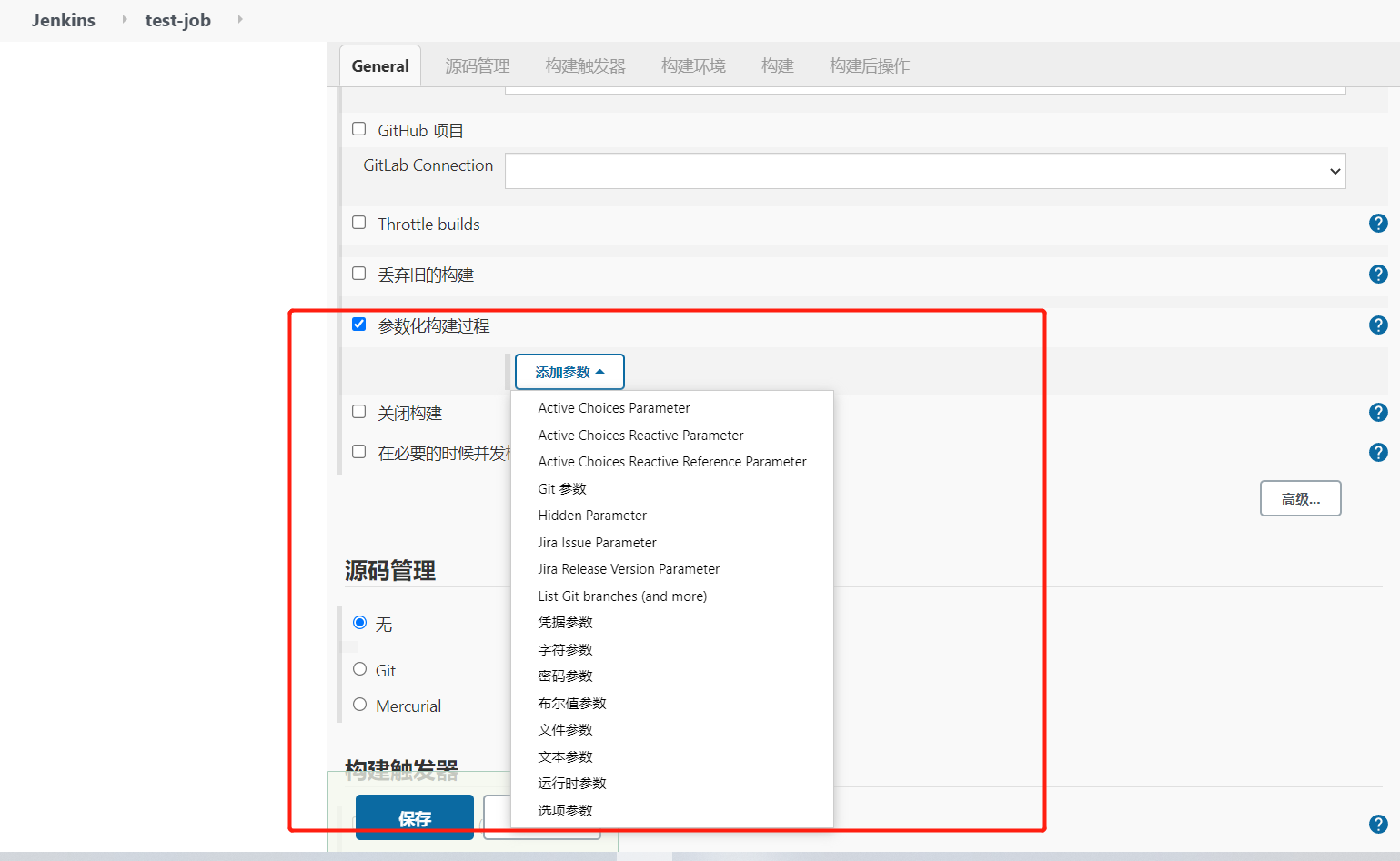Open the GitLab Connection dropdown
Screen dimensions: 1400x861
[925, 171]
